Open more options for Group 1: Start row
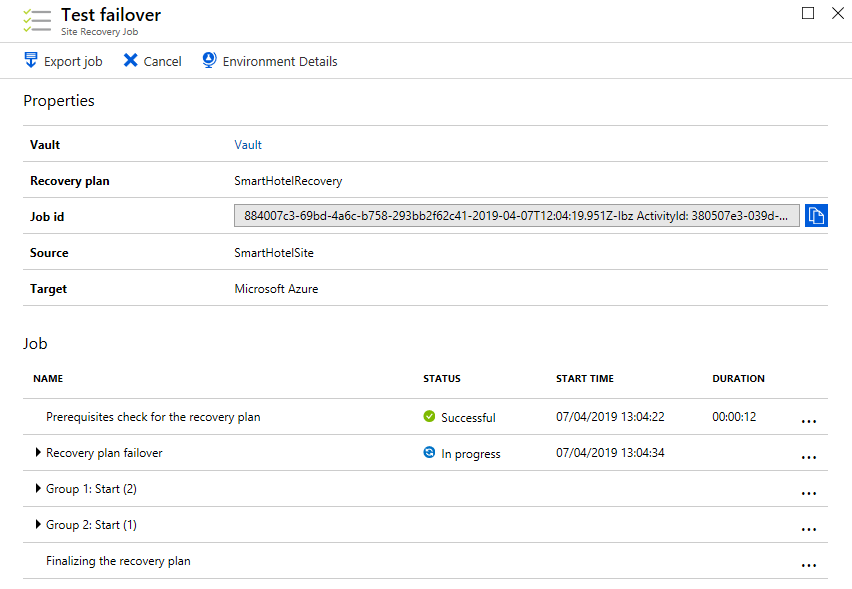Screen dimensions: 852x589 point(809,493)
